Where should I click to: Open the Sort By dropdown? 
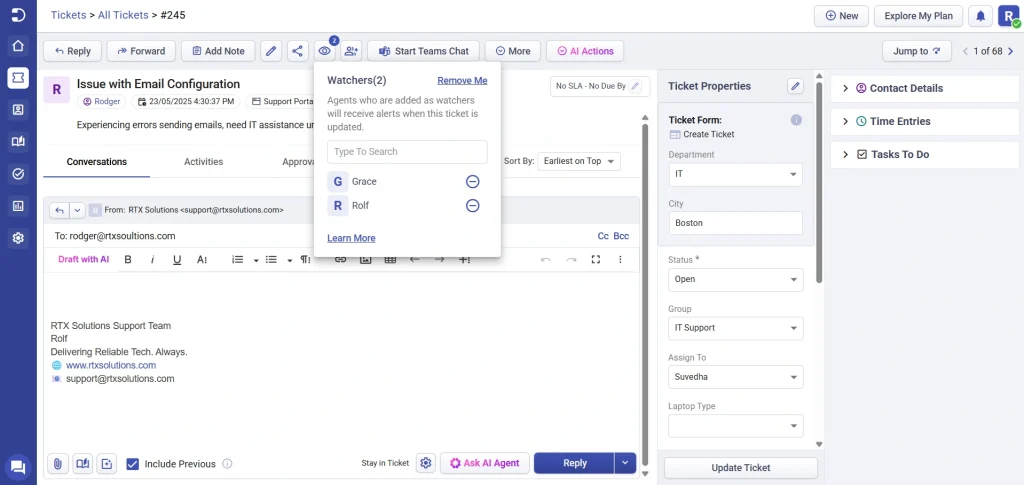pyautogui.click(x=579, y=161)
